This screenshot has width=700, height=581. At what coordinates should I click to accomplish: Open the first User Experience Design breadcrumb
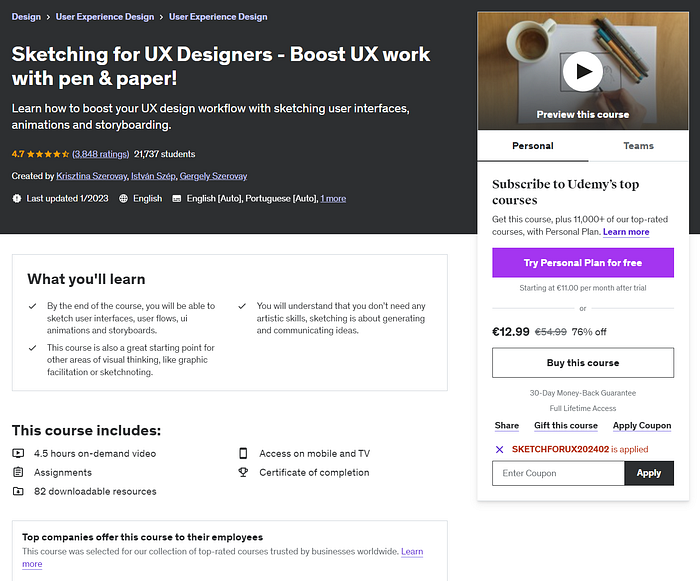tap(104, 17)
